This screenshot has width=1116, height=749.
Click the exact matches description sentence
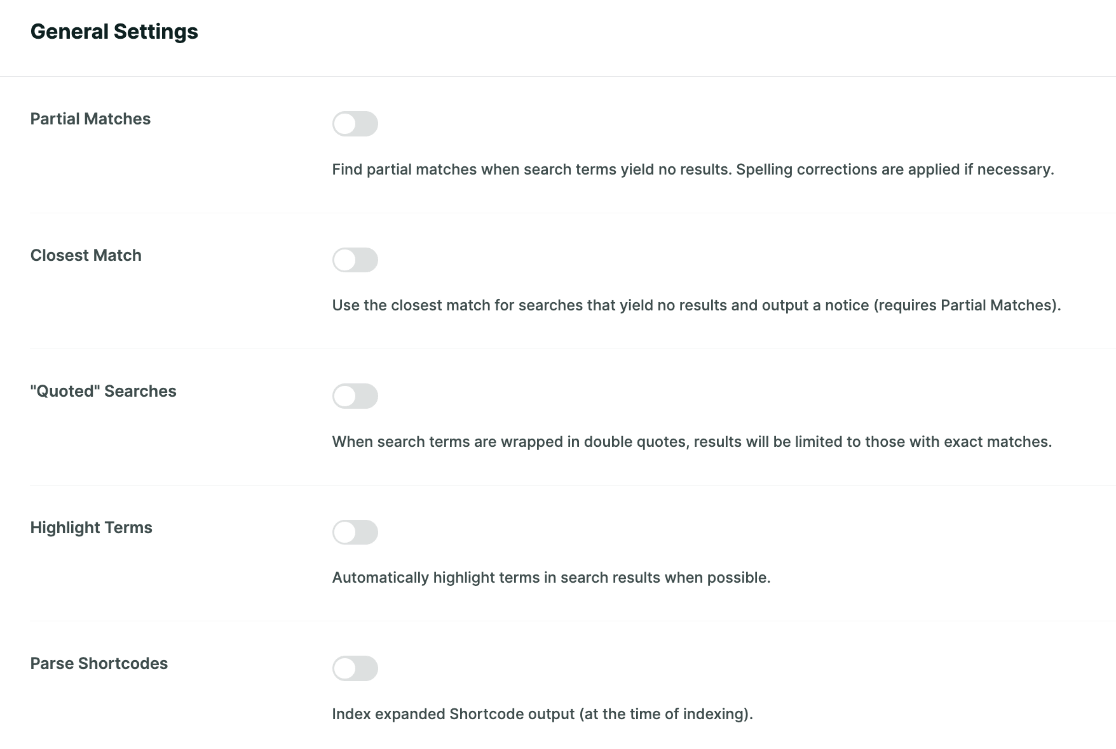pos(692,441)
